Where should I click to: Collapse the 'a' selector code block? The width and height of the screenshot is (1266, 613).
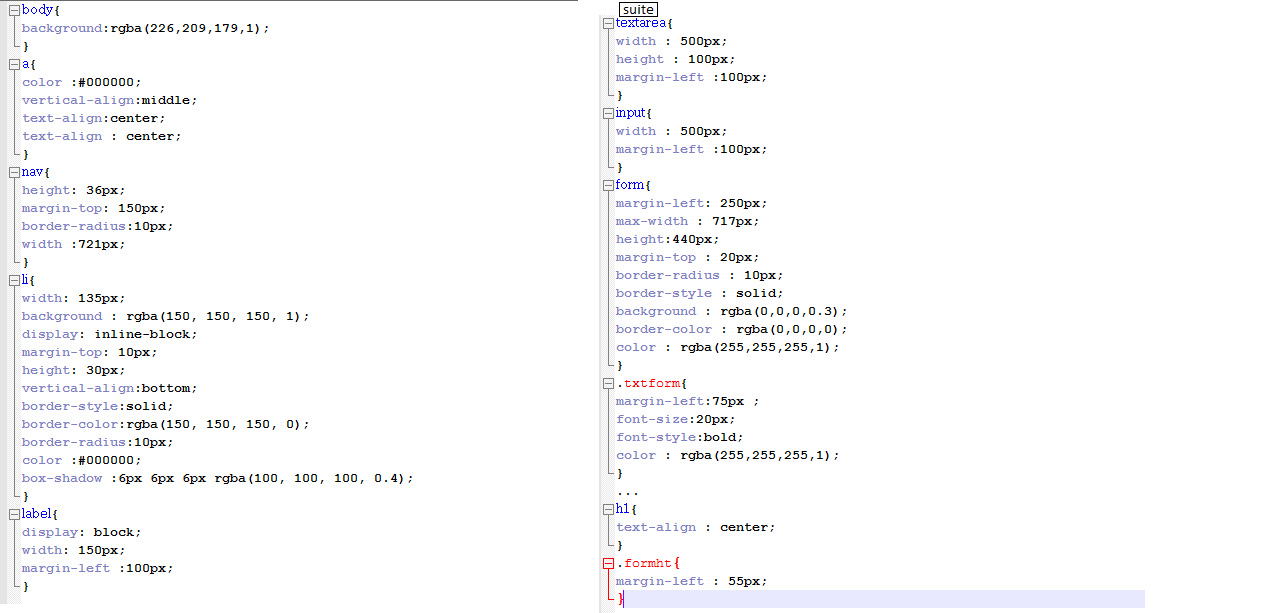pyautogui.click(x=14, y=64)
